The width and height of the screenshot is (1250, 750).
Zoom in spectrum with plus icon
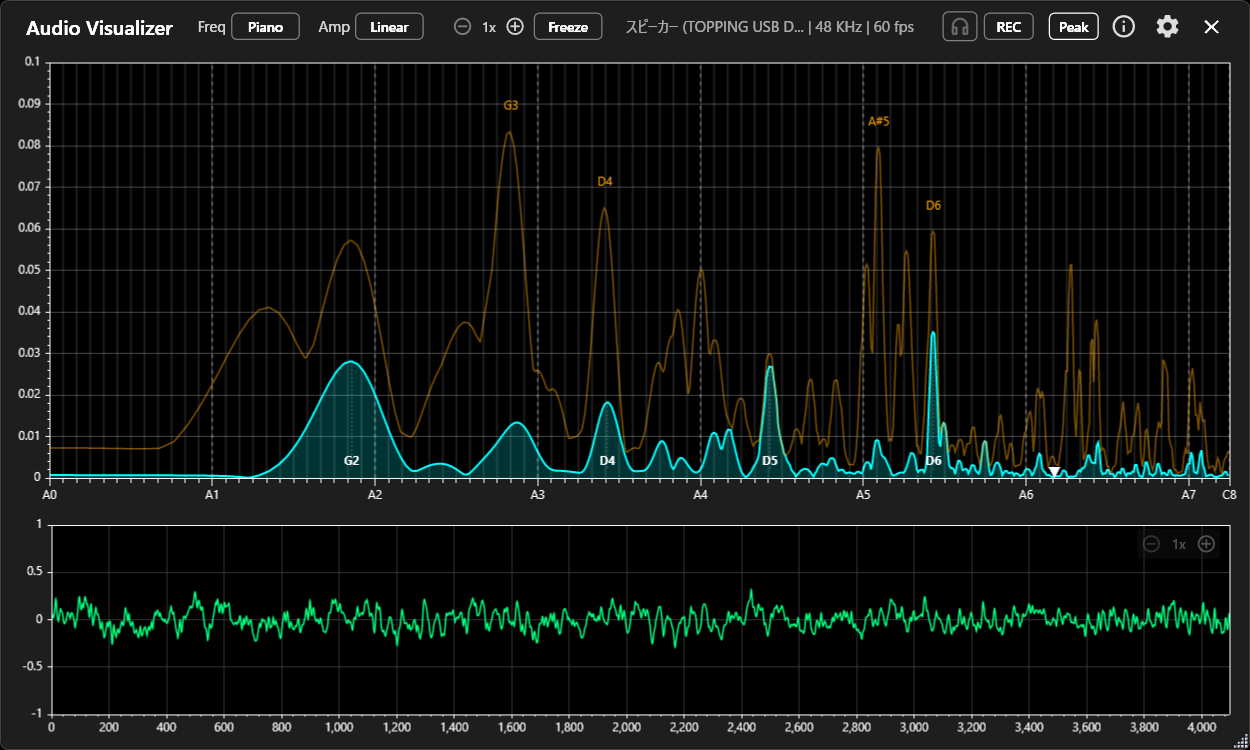tap(515, 27)
